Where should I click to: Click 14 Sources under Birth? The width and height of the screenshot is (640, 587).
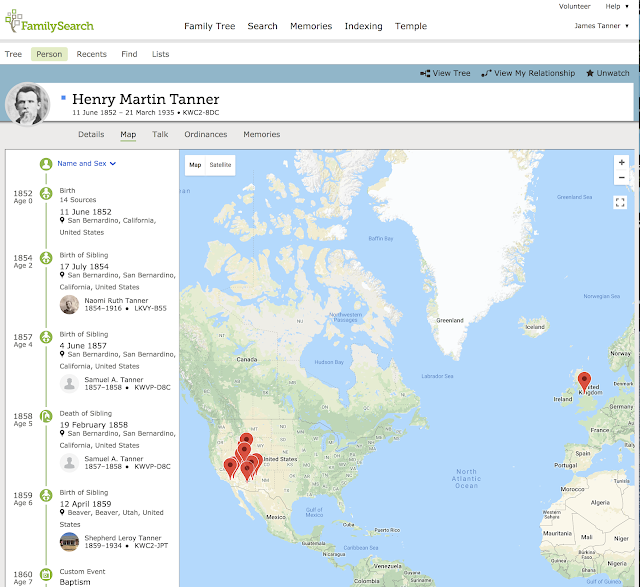point(78,200)
